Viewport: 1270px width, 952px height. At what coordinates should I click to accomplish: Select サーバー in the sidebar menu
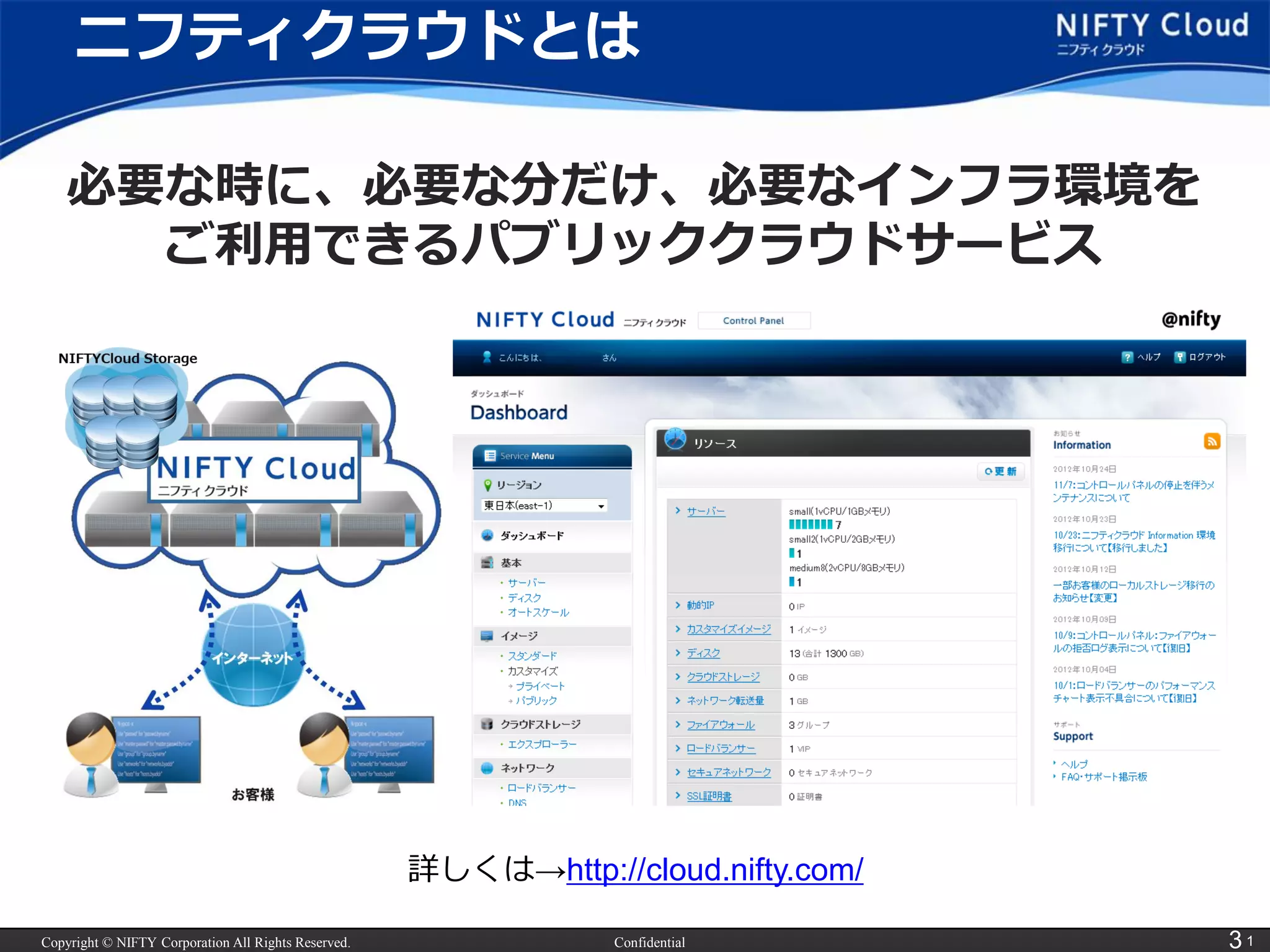coord(526,583)
